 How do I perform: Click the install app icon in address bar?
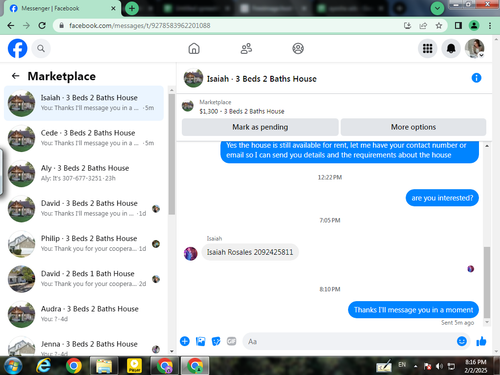click(x=407, y=26)
